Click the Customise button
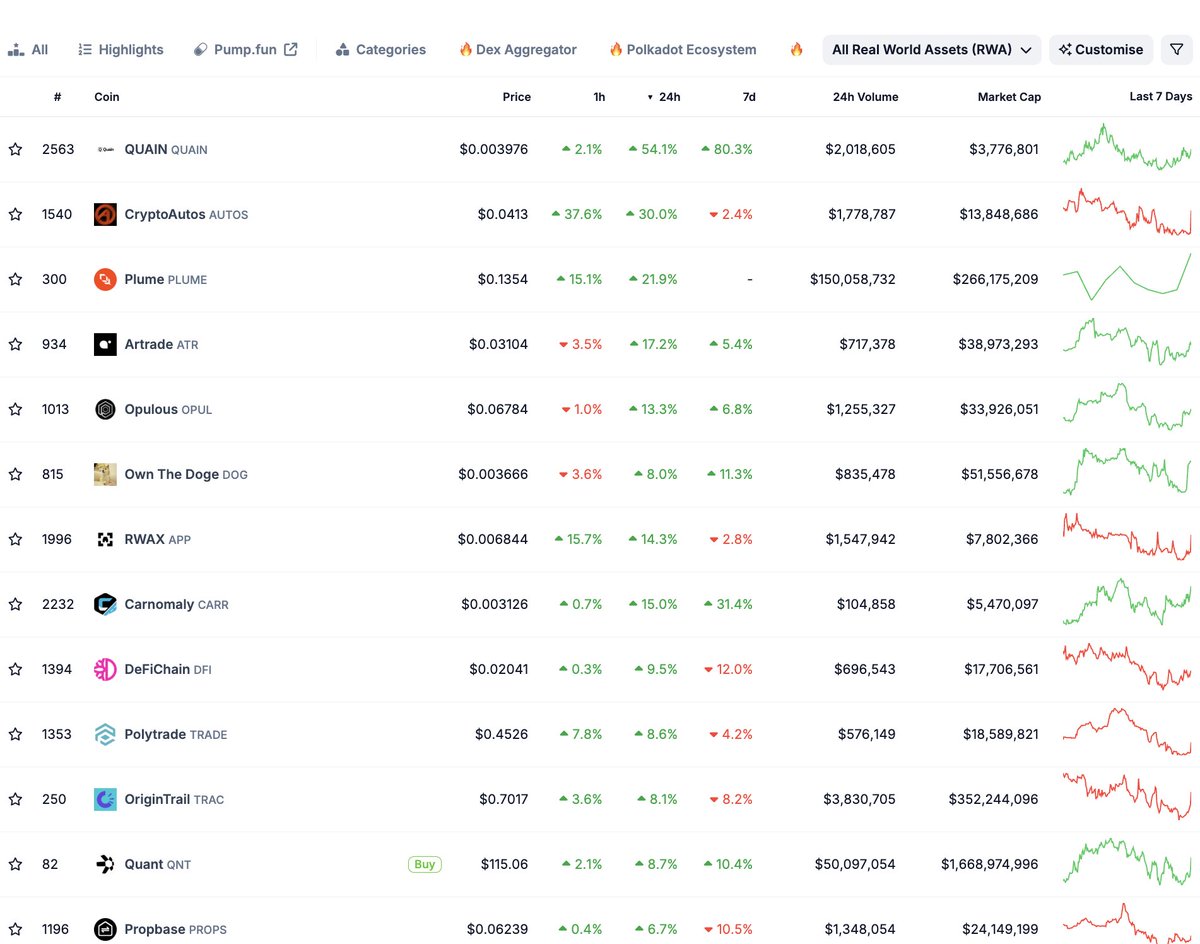The image size is (1200, 944). click(1101, 49)
